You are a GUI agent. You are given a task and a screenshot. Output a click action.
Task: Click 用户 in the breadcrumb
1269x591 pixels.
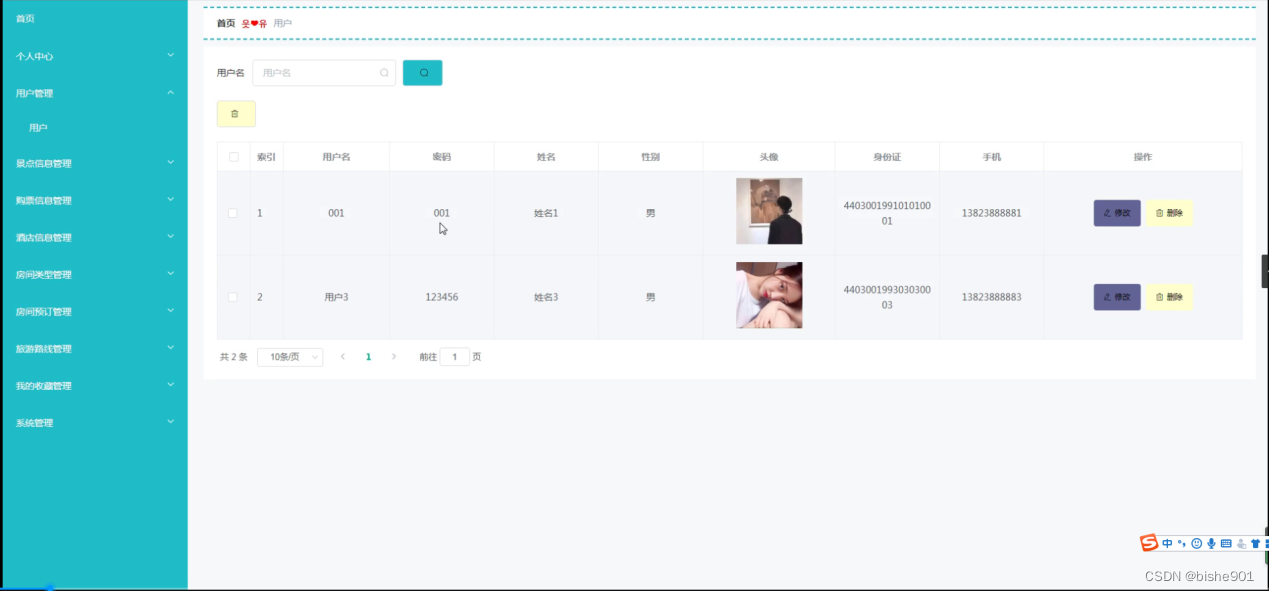283,23
